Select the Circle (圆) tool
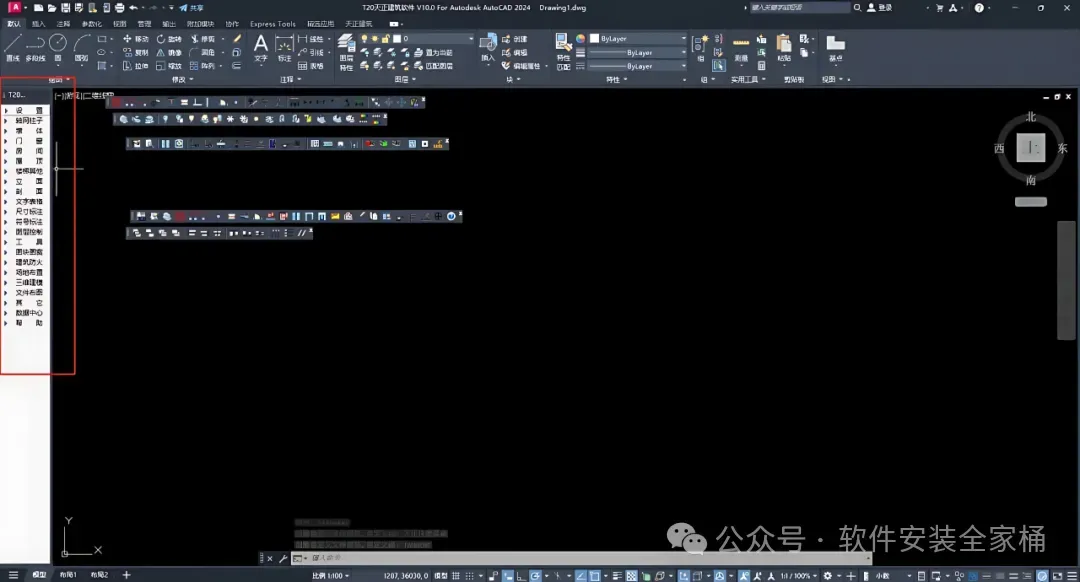Viewport: 1080px width, 582px height. tap(58, 48)
